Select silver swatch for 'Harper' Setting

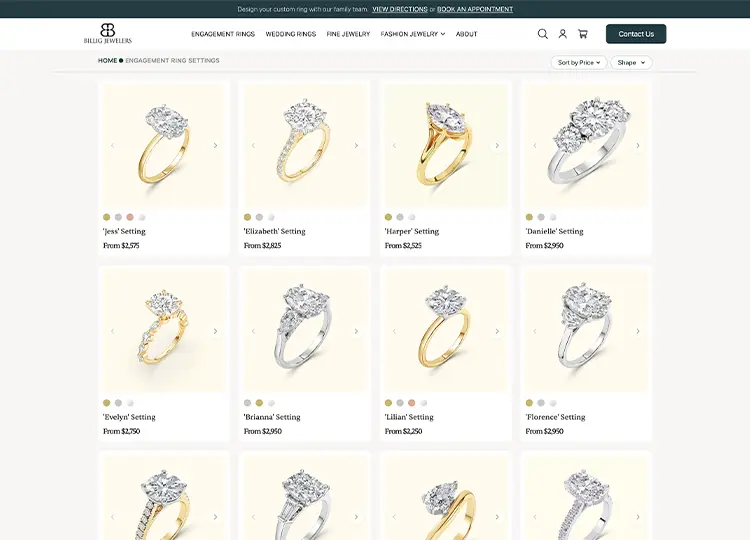tap(400, 217)
